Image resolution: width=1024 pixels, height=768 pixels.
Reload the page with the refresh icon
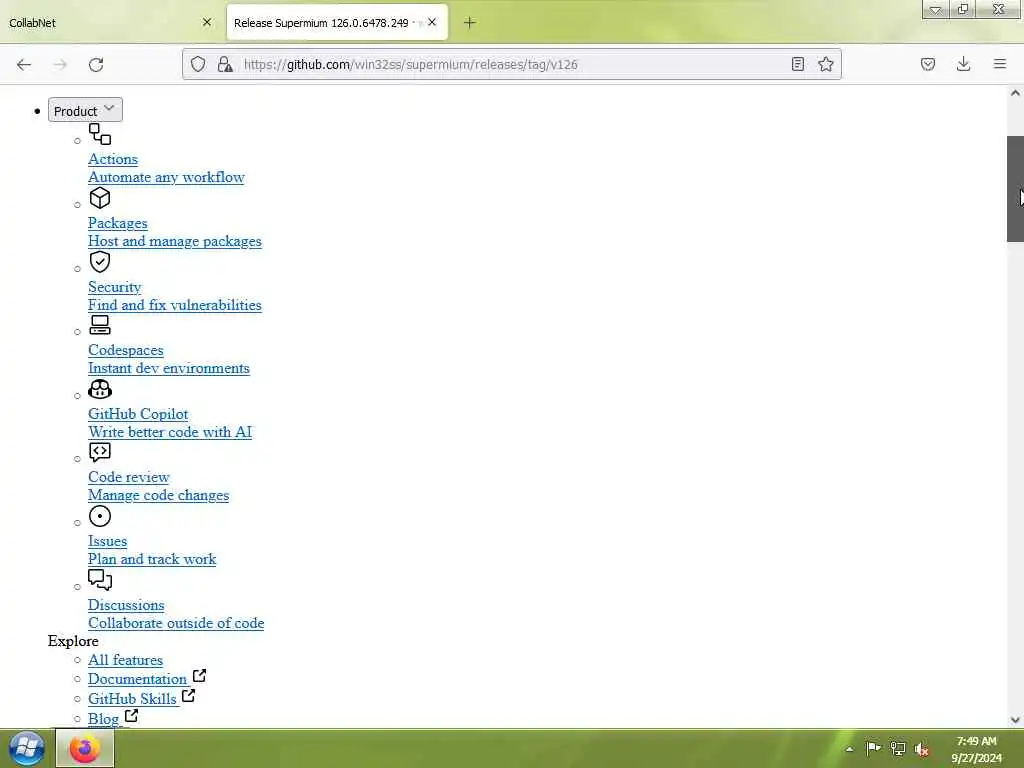[x=96, y=65]
